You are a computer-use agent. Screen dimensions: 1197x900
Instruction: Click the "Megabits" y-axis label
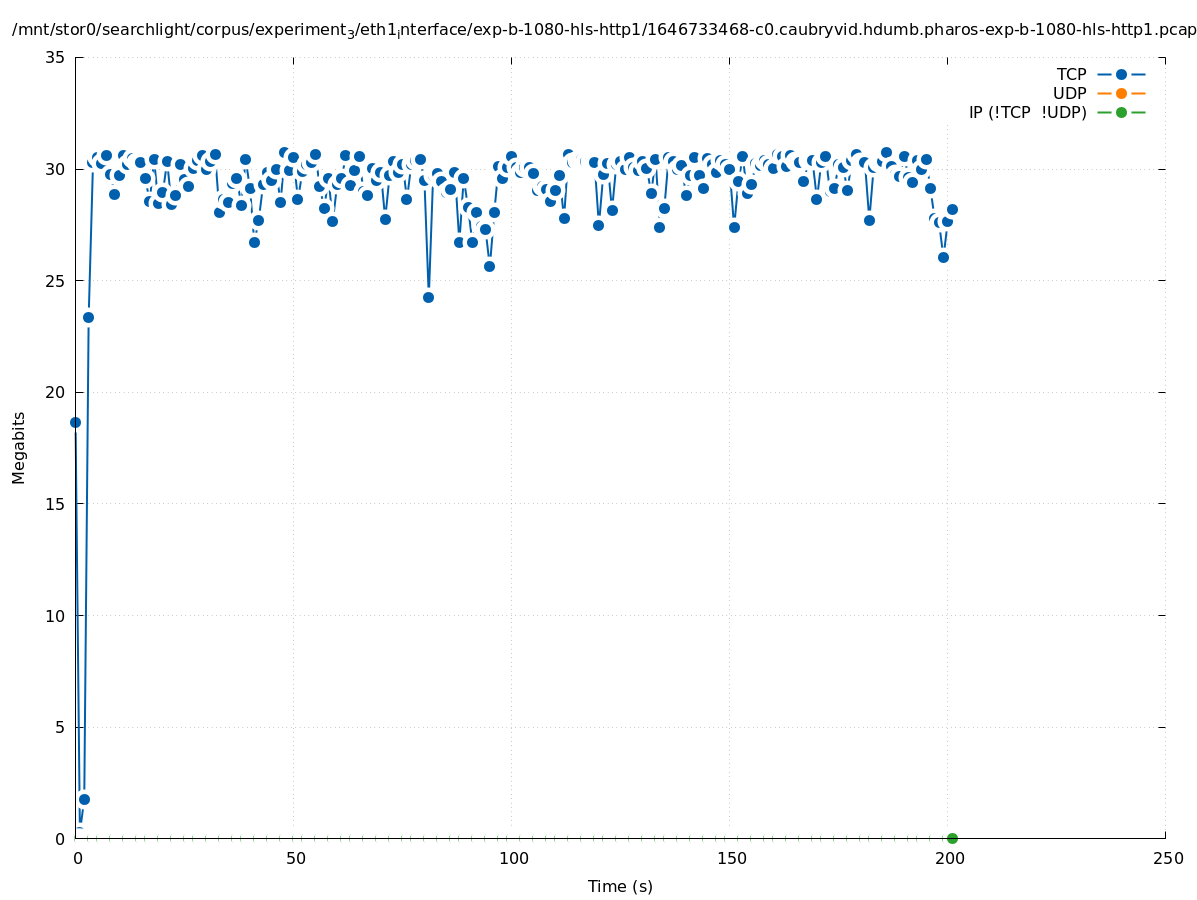19,447
